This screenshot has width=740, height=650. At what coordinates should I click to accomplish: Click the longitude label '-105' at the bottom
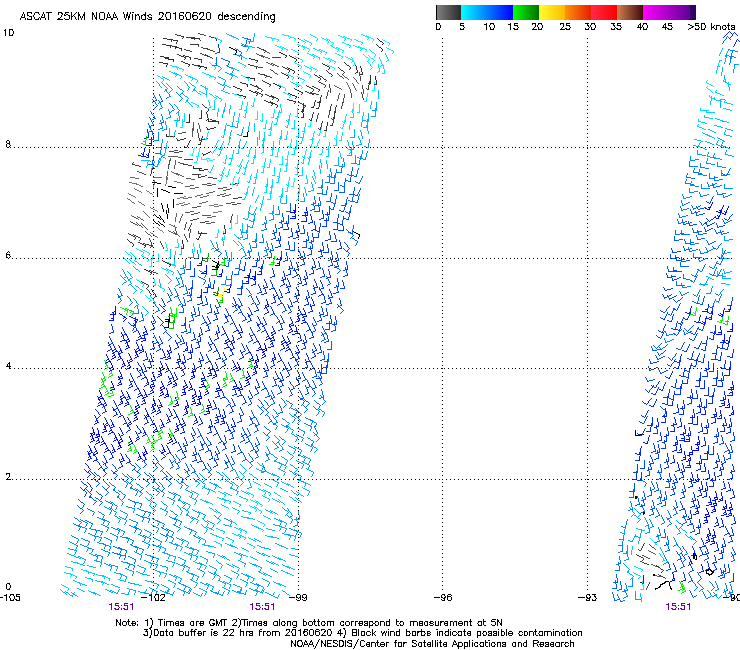(10, 598)
